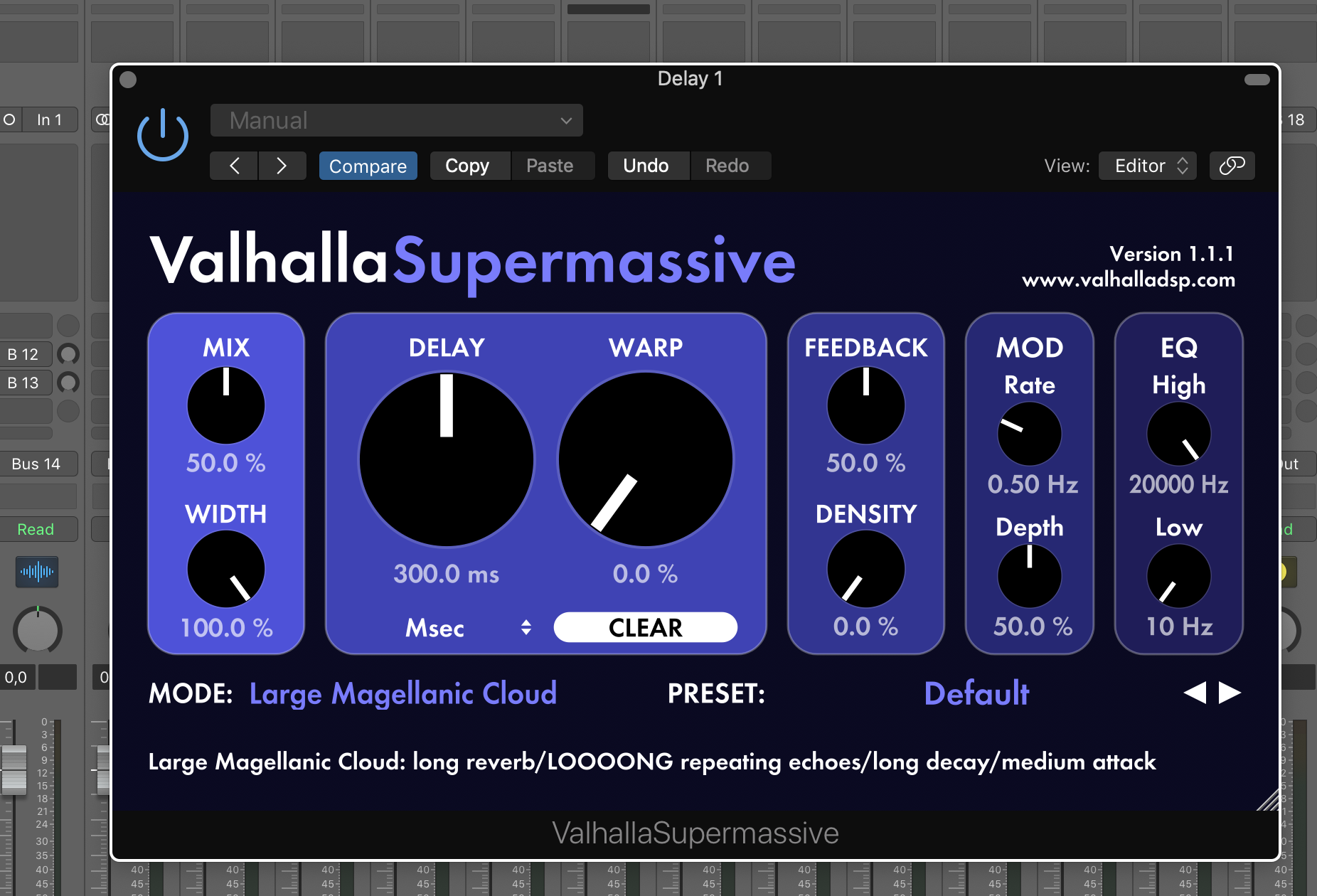Click the send level knob beside B 13
The width and height of the screenshot is (1317, 896).
[68, 383]
